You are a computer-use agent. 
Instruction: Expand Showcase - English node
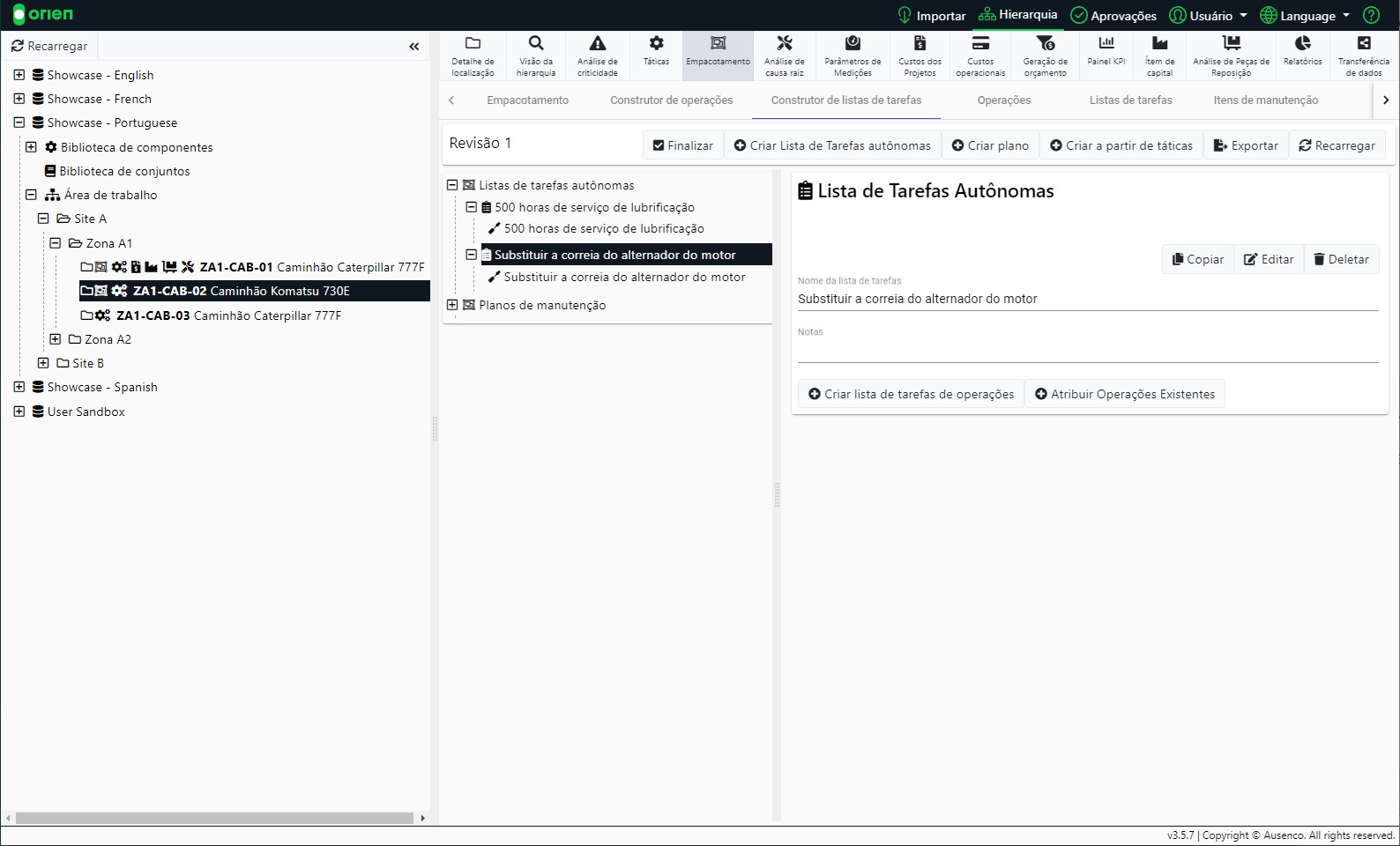(19, 75)
